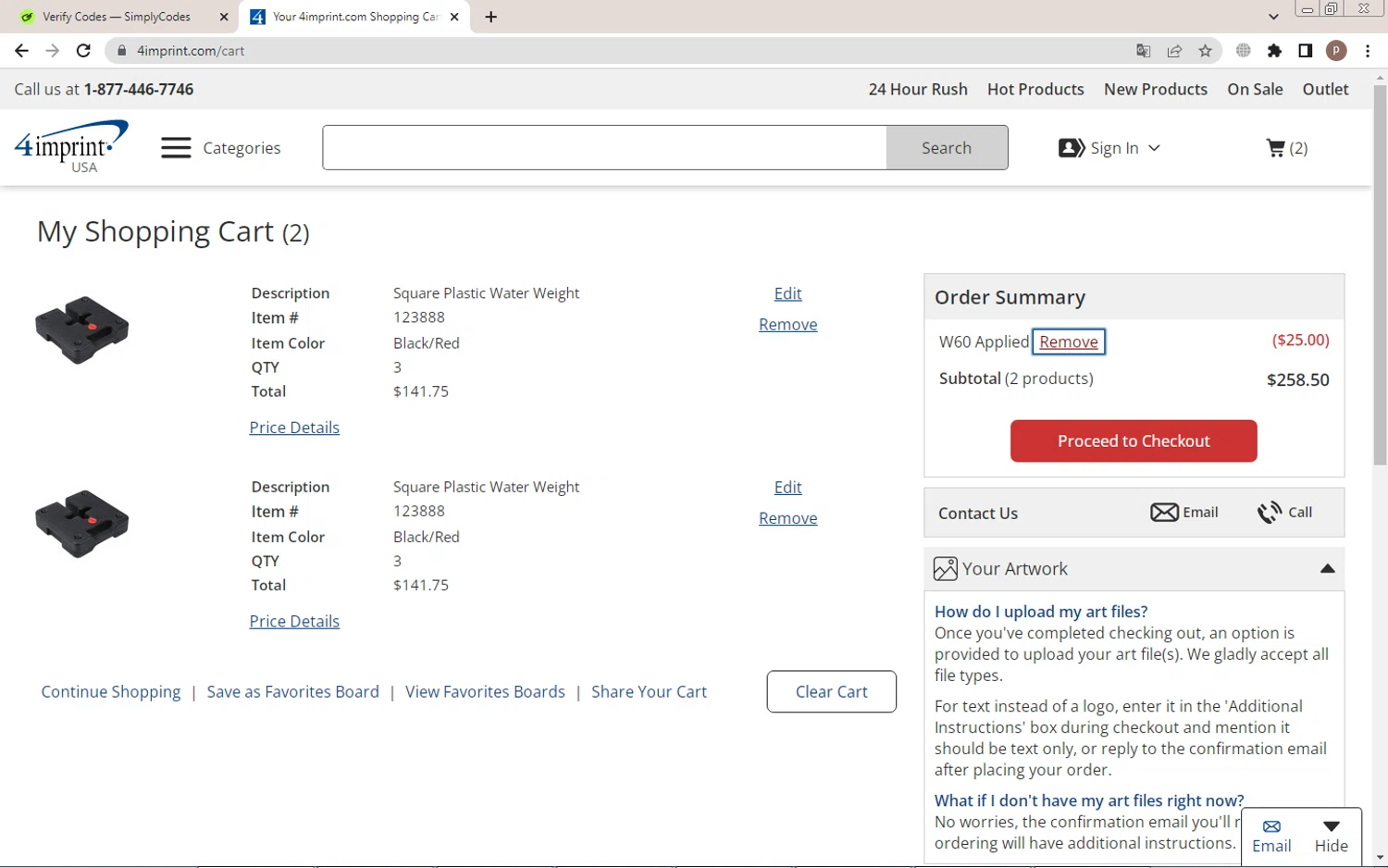
Task: Open Price Details for second item
Action: pos(294,622)
